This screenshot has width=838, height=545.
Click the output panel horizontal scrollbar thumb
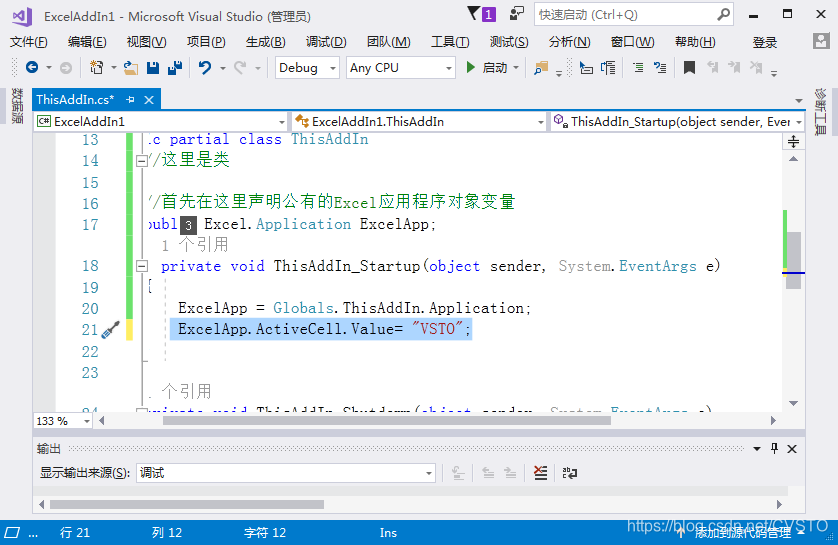(x=187, y=504)
